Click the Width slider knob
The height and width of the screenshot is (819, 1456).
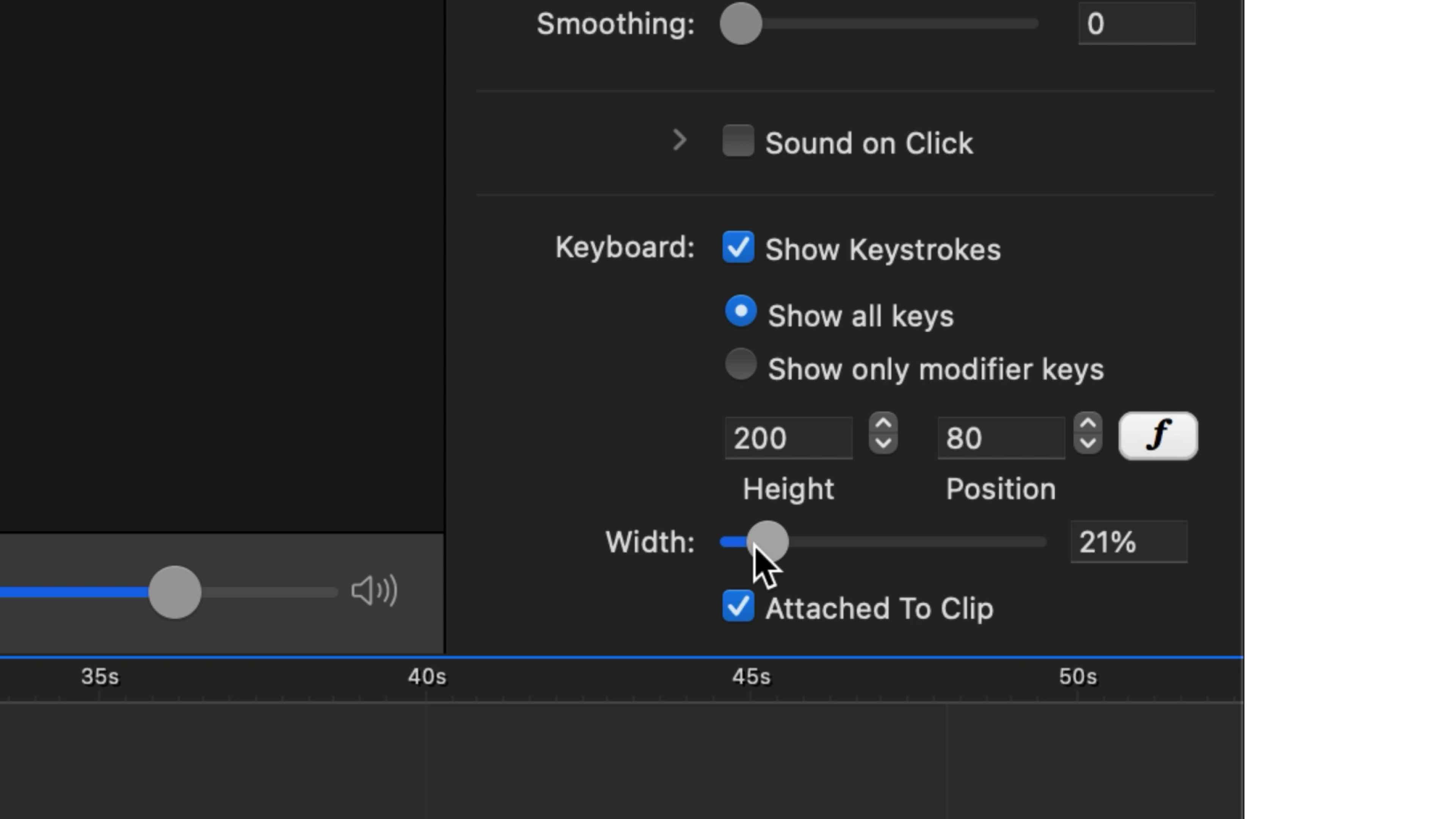point(767,541)
